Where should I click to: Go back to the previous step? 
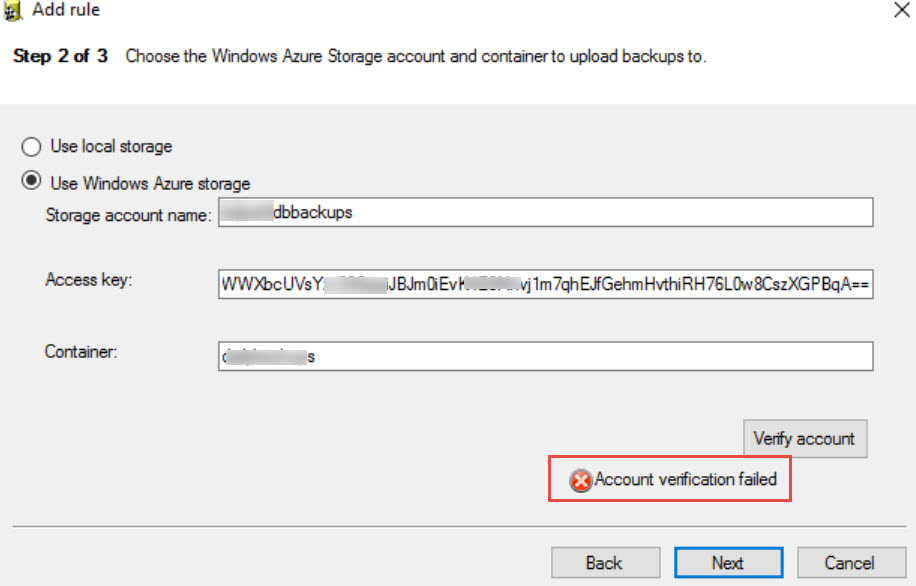[606, 563]
